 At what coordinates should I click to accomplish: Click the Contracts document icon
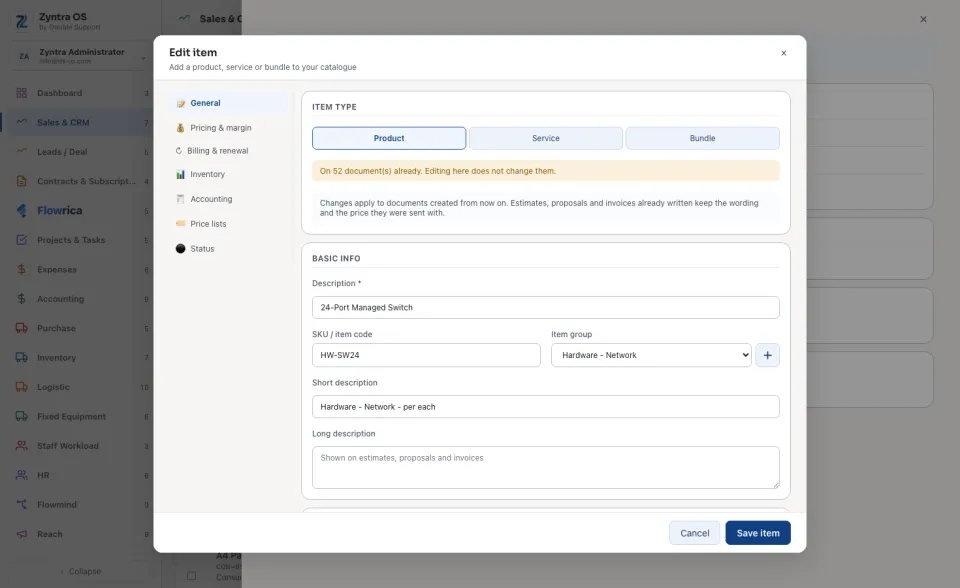(21, 181)
